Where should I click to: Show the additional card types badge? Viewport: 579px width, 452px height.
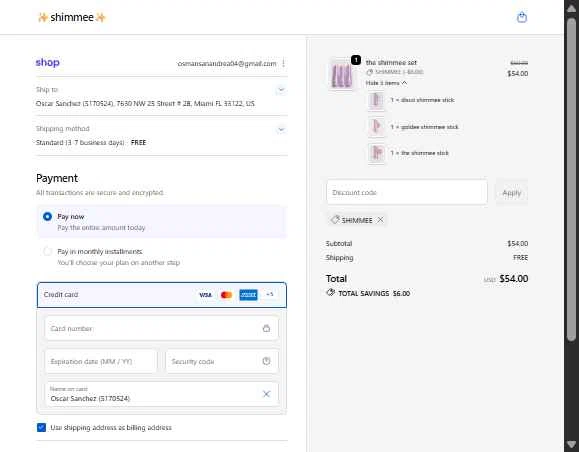click(270, 294)
